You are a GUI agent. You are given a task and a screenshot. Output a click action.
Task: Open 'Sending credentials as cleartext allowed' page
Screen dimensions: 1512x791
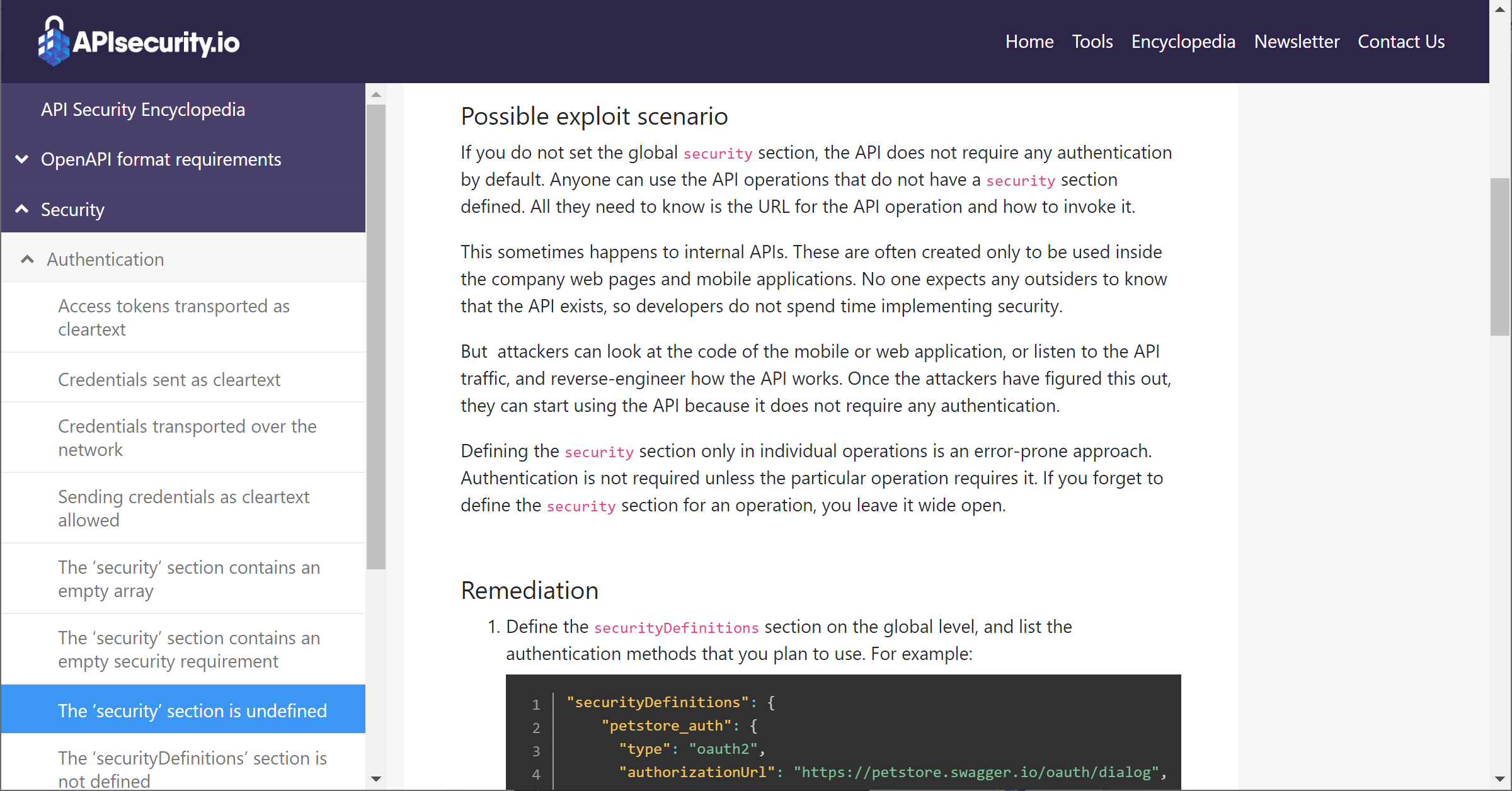pyautogui.click(x=183, y=508)
